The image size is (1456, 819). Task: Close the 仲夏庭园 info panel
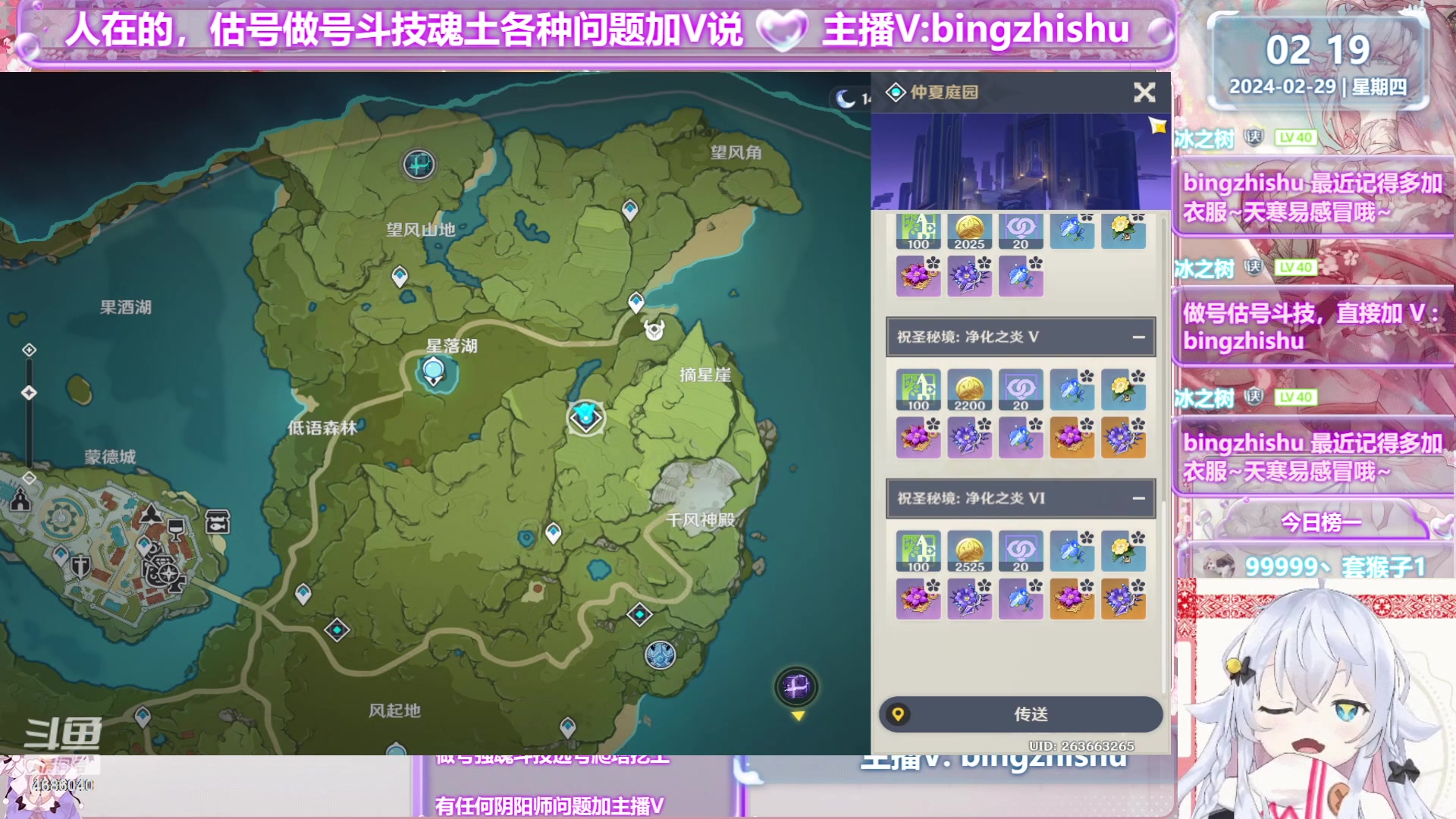click(1144, 93)
